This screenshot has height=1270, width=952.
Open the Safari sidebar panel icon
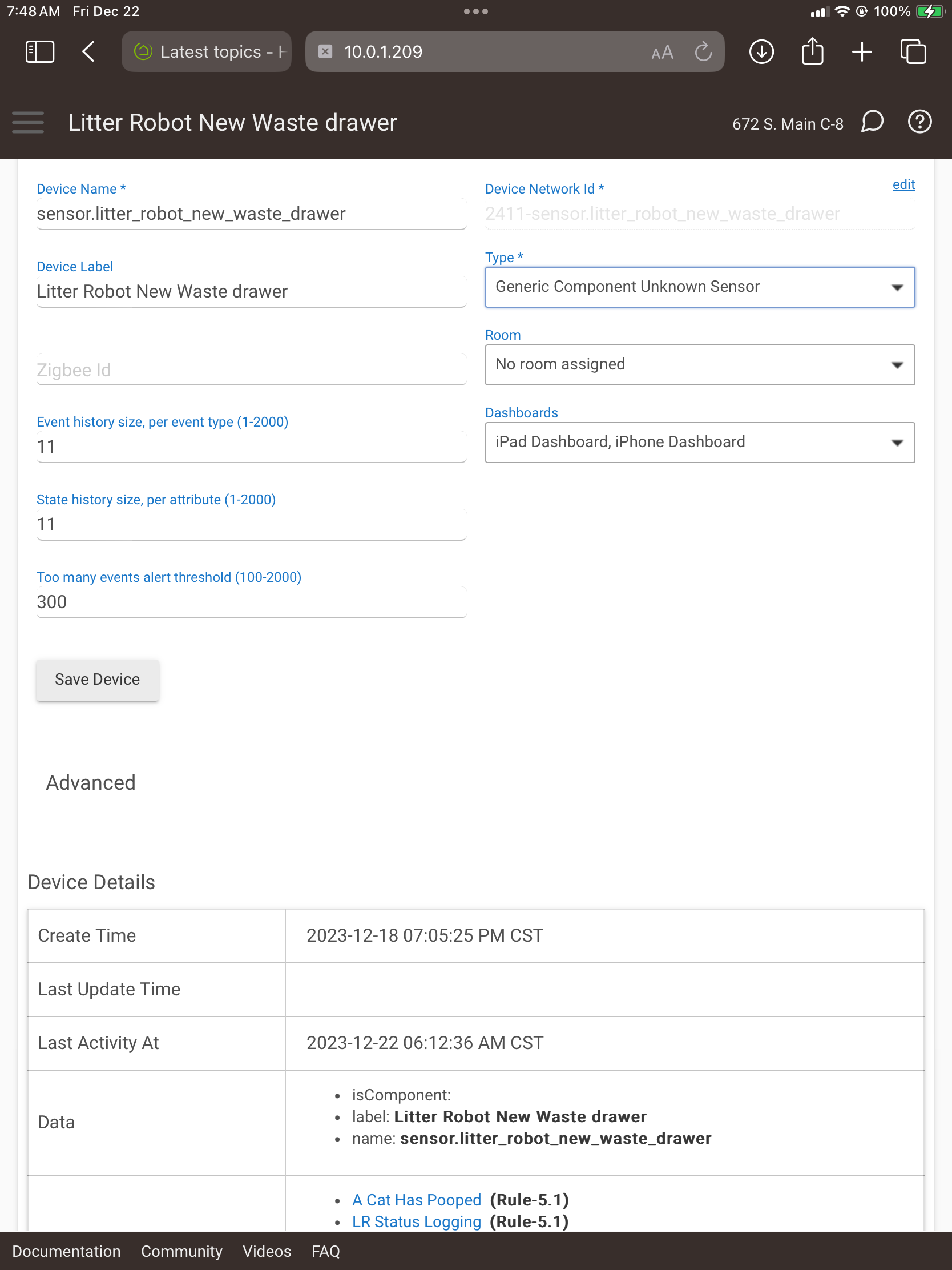coord(39,51)
